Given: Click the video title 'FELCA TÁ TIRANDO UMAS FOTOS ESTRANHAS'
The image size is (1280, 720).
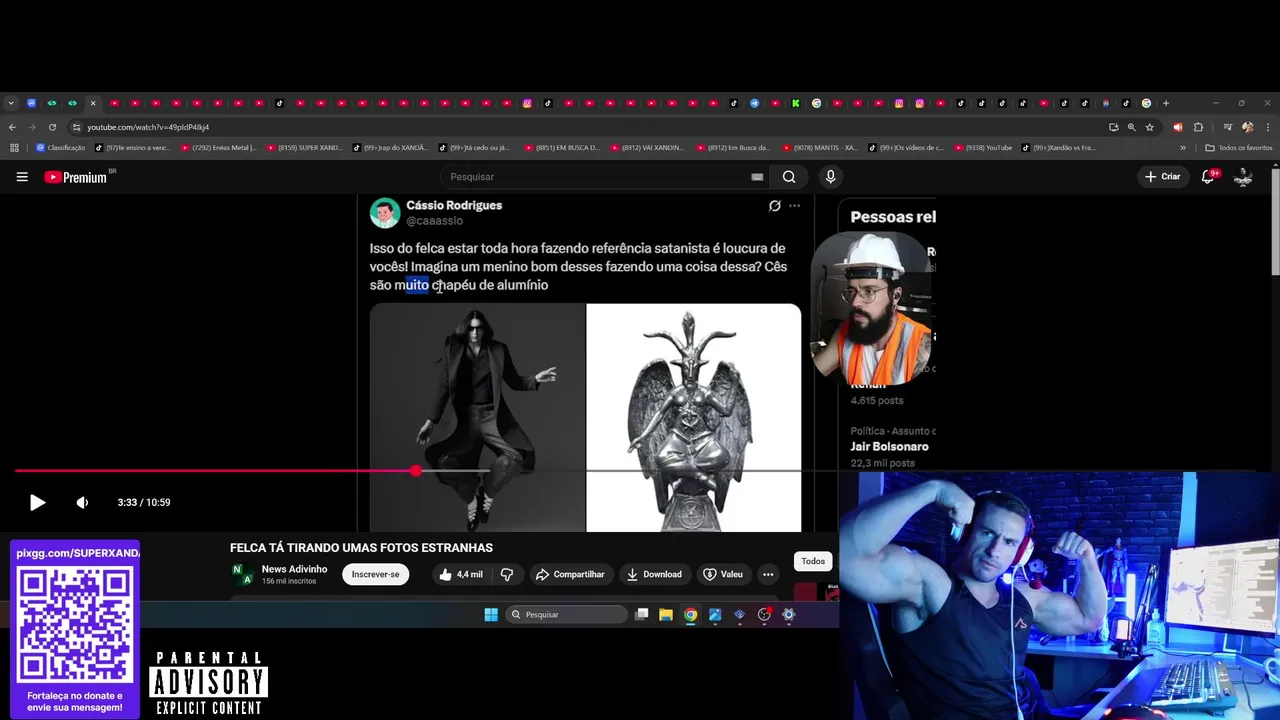Looking at the screenshot, I should 361,548.
